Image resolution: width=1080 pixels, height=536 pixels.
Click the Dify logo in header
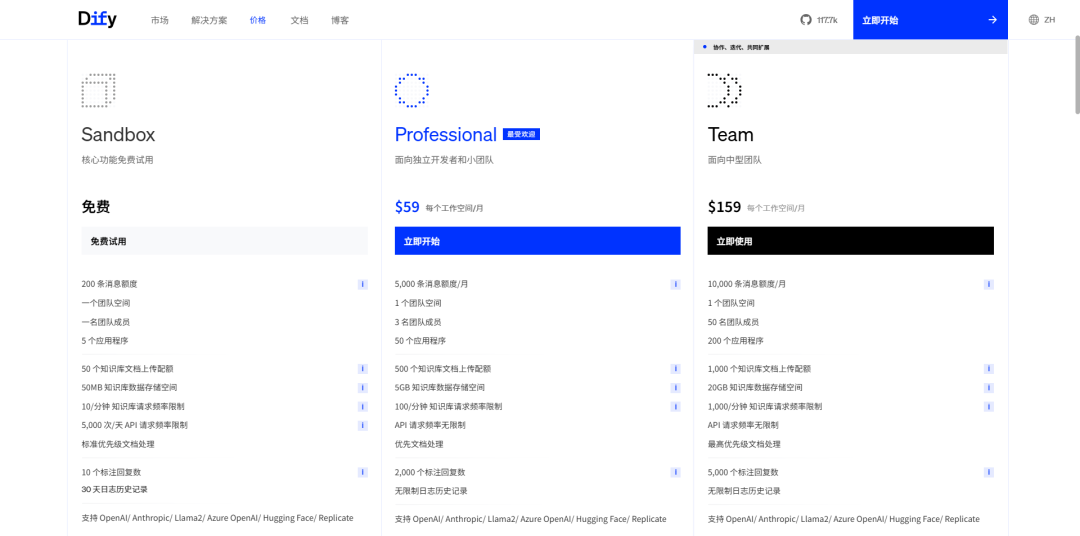tap(97, 19)
